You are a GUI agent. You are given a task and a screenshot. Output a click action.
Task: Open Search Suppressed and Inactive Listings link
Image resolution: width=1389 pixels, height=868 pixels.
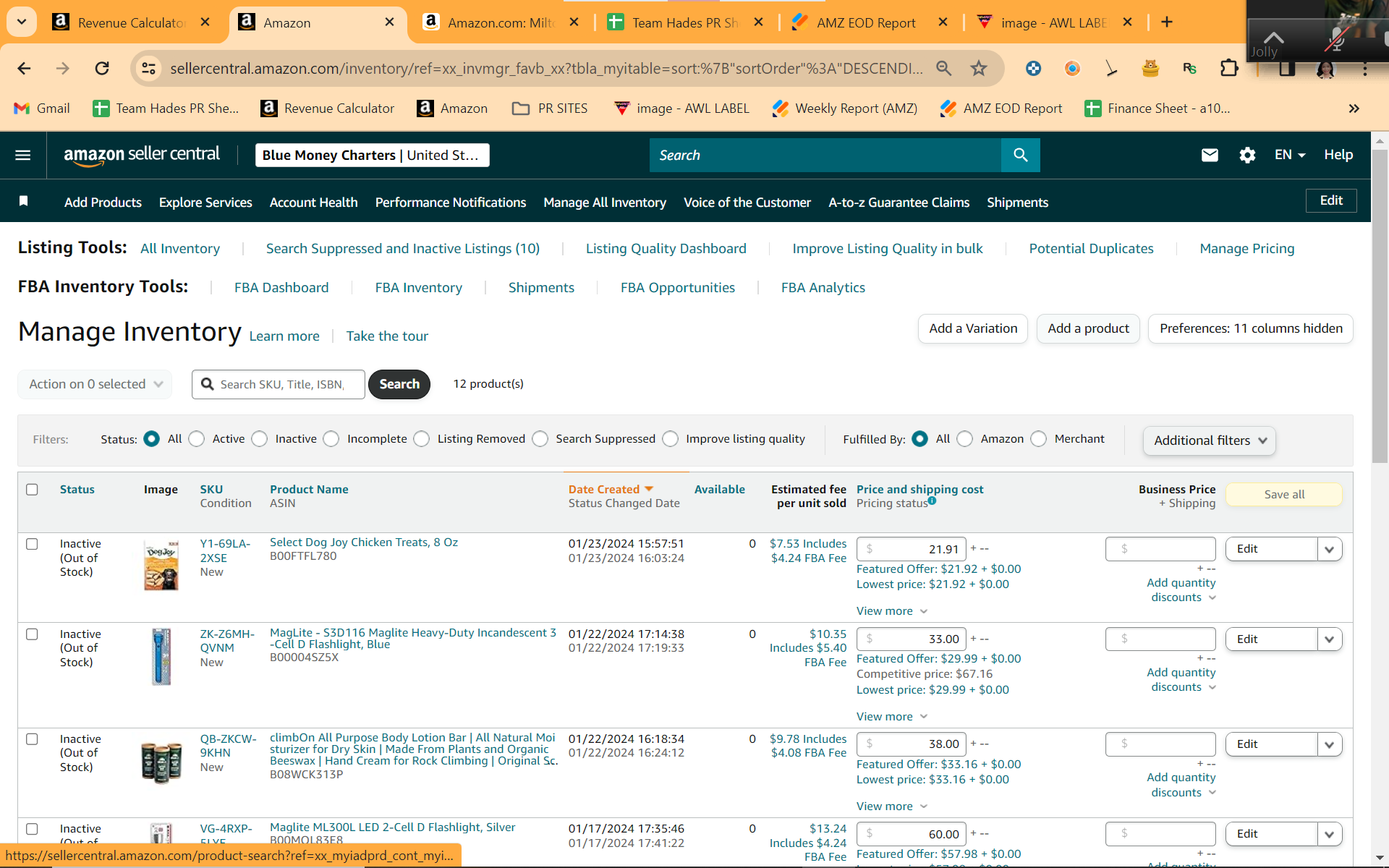coord(403,249)
